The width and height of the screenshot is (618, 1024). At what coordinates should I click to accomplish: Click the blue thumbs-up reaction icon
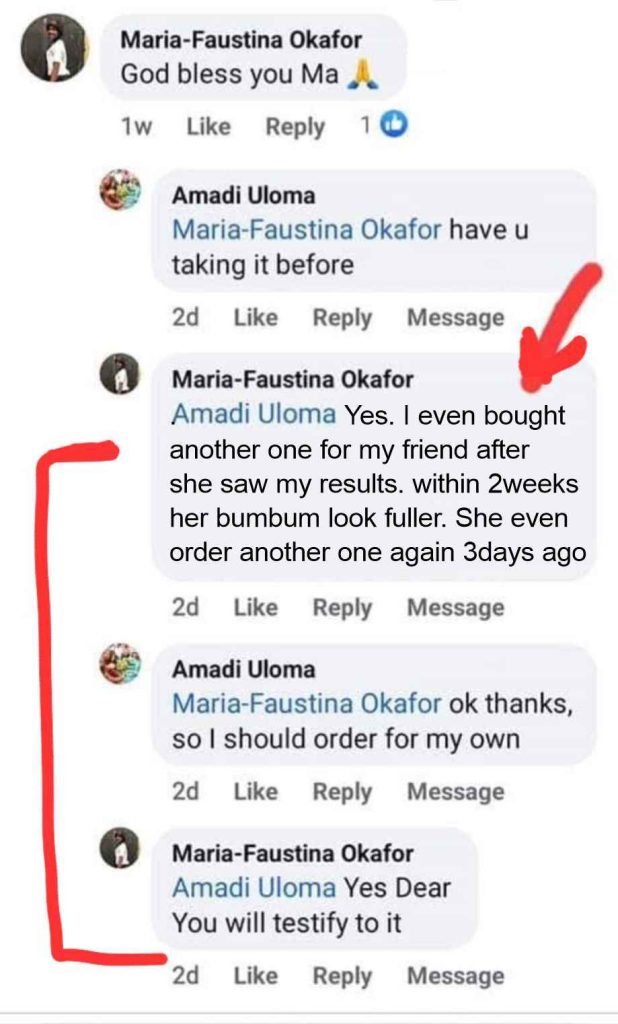coord(396,125)
